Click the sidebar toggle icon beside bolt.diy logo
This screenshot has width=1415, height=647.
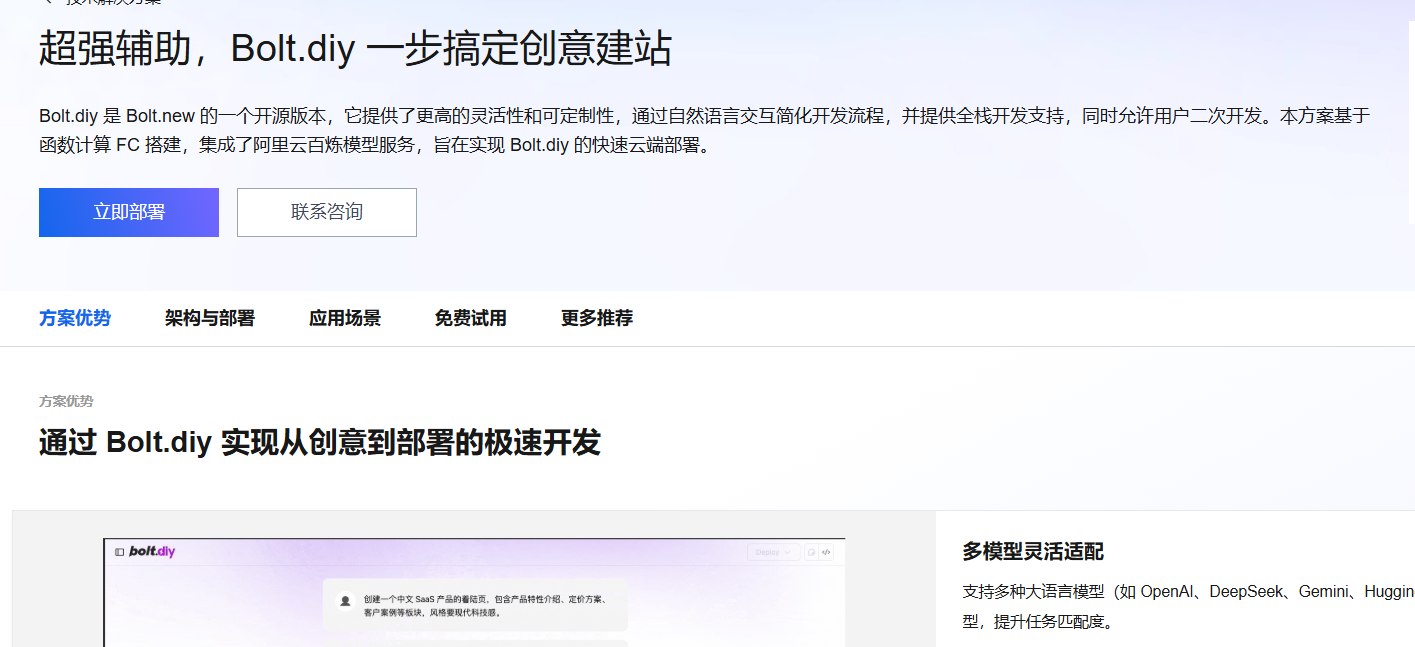tap(119, 552)
